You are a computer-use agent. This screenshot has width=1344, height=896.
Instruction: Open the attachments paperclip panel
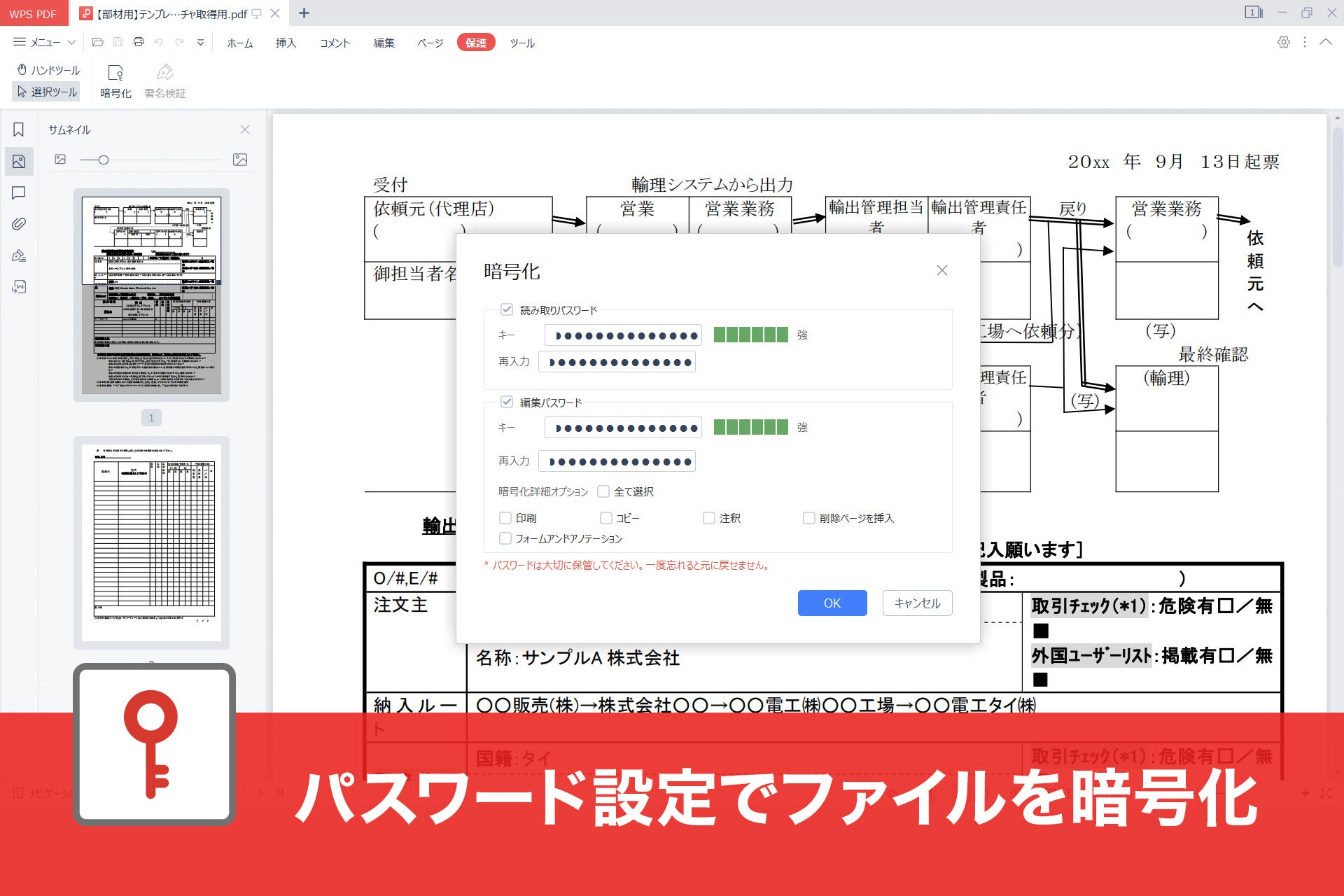pos(19,224)
